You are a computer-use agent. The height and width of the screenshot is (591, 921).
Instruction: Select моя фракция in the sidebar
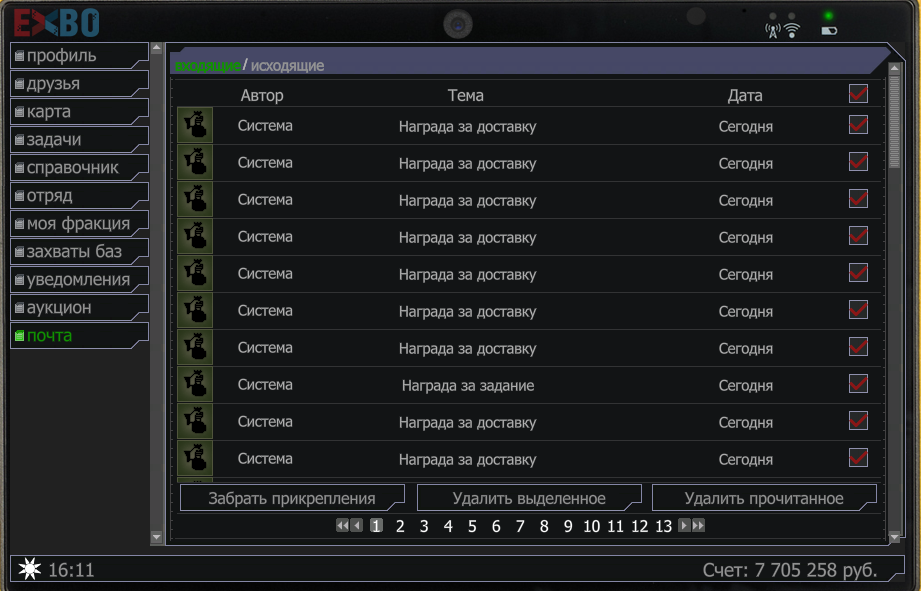click(79, 224)
